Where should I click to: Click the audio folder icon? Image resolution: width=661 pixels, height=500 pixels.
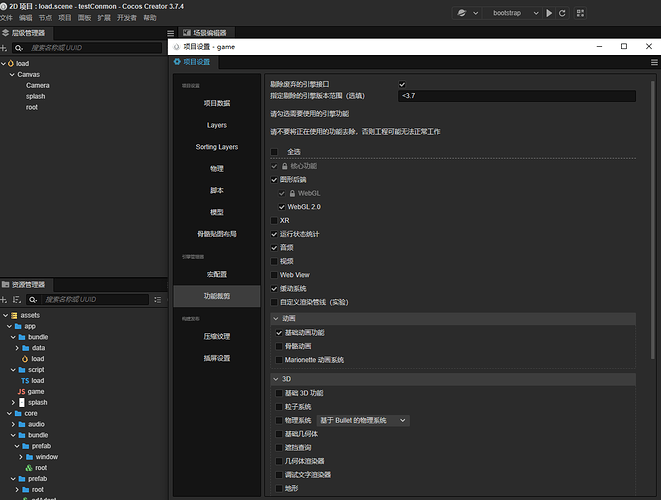pos(22,424)
